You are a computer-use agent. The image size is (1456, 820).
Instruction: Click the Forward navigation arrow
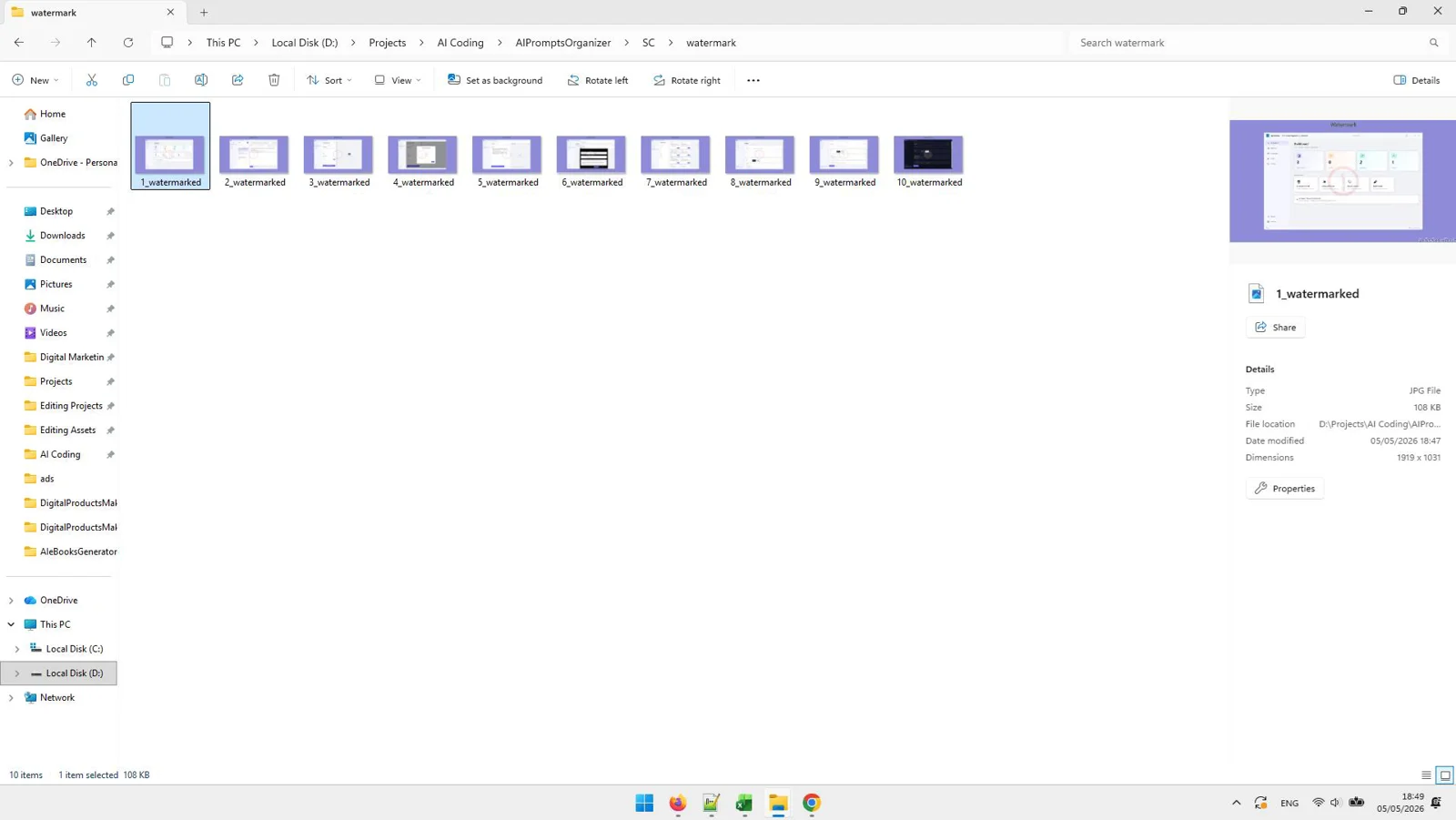coord(56,43)
